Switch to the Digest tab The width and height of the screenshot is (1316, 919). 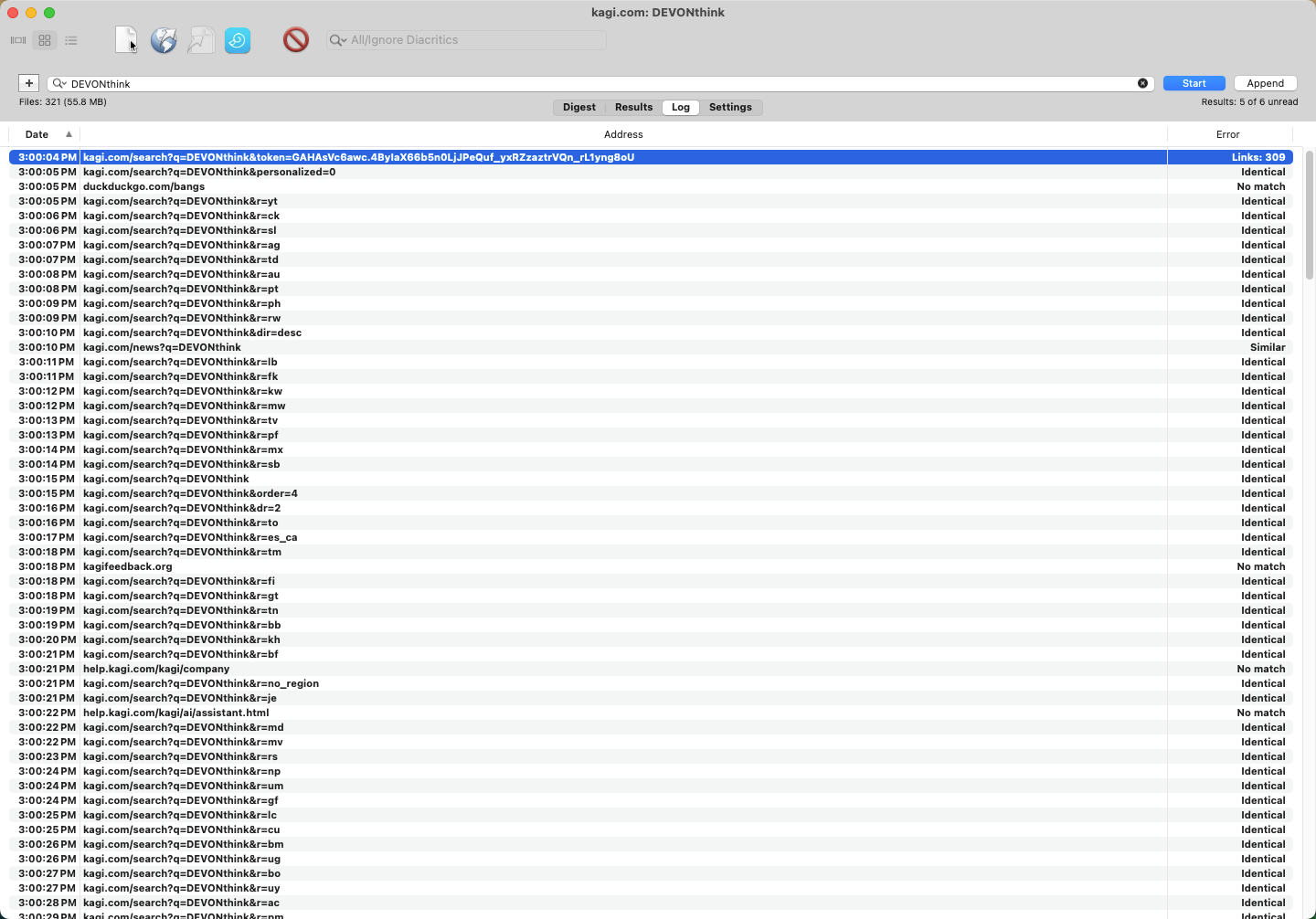579,107
